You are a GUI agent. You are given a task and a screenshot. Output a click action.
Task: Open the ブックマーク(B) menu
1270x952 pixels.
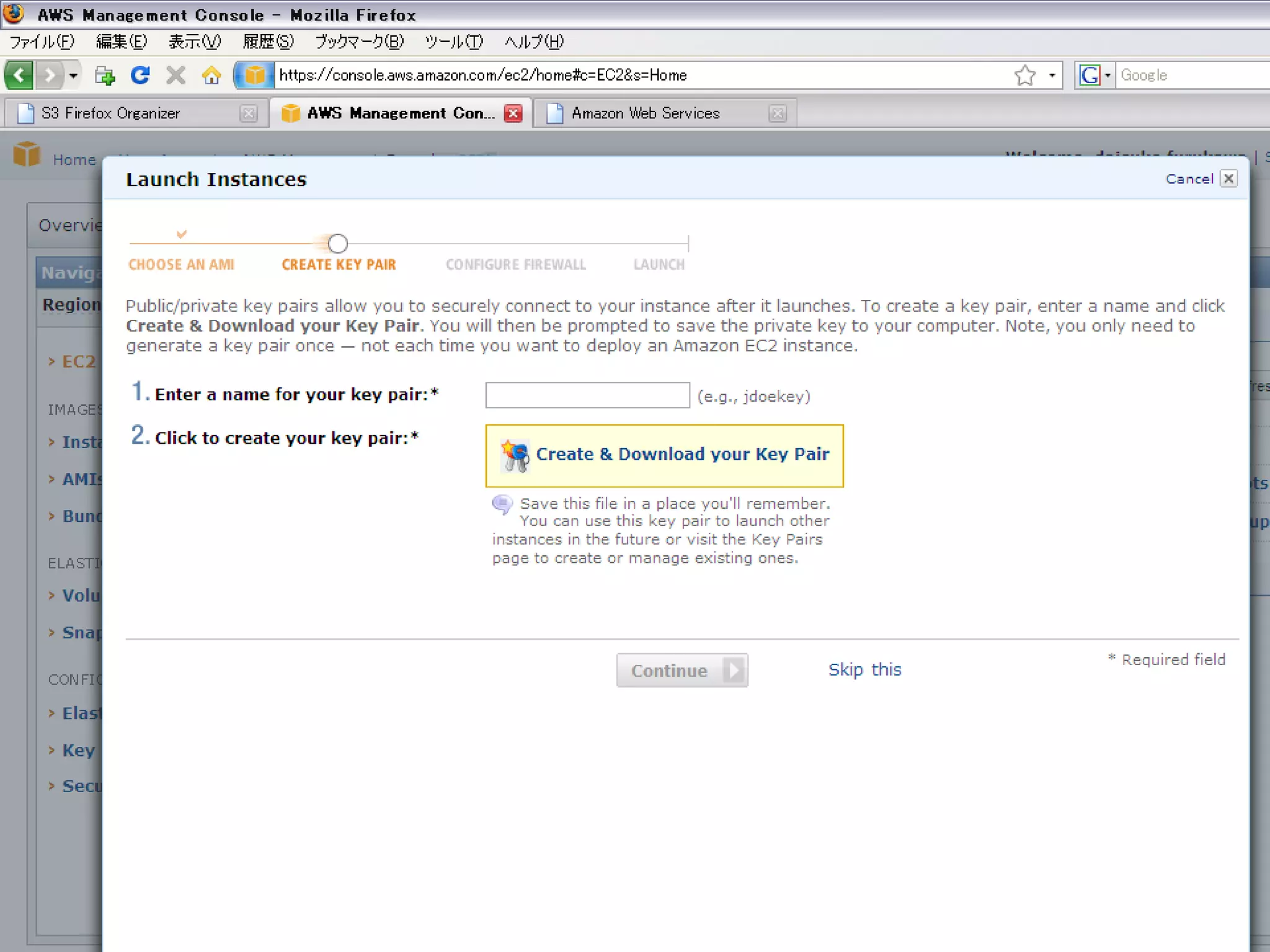tap(359, 42)
